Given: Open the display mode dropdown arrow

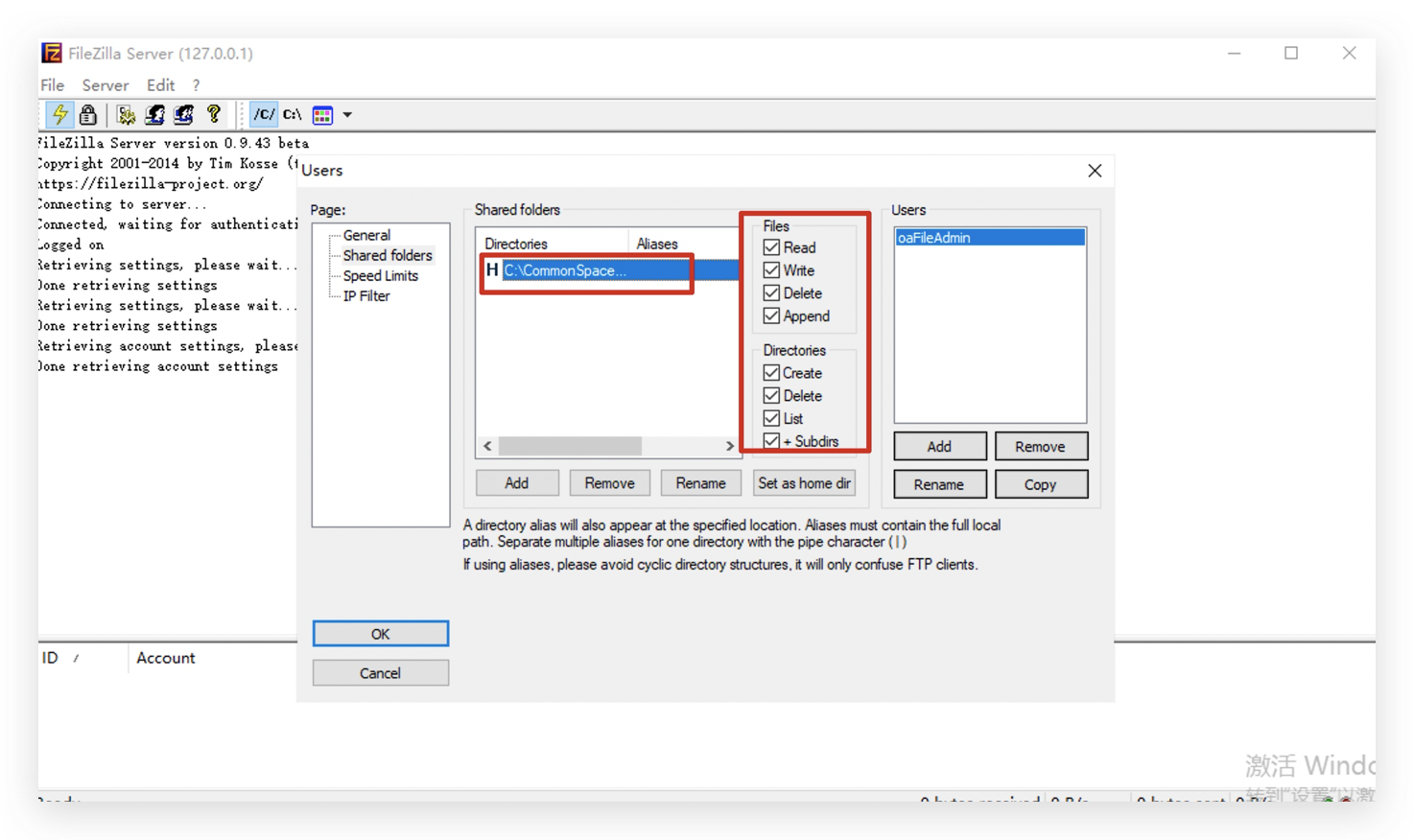Looking at the screenshot, I should point(347,114).
